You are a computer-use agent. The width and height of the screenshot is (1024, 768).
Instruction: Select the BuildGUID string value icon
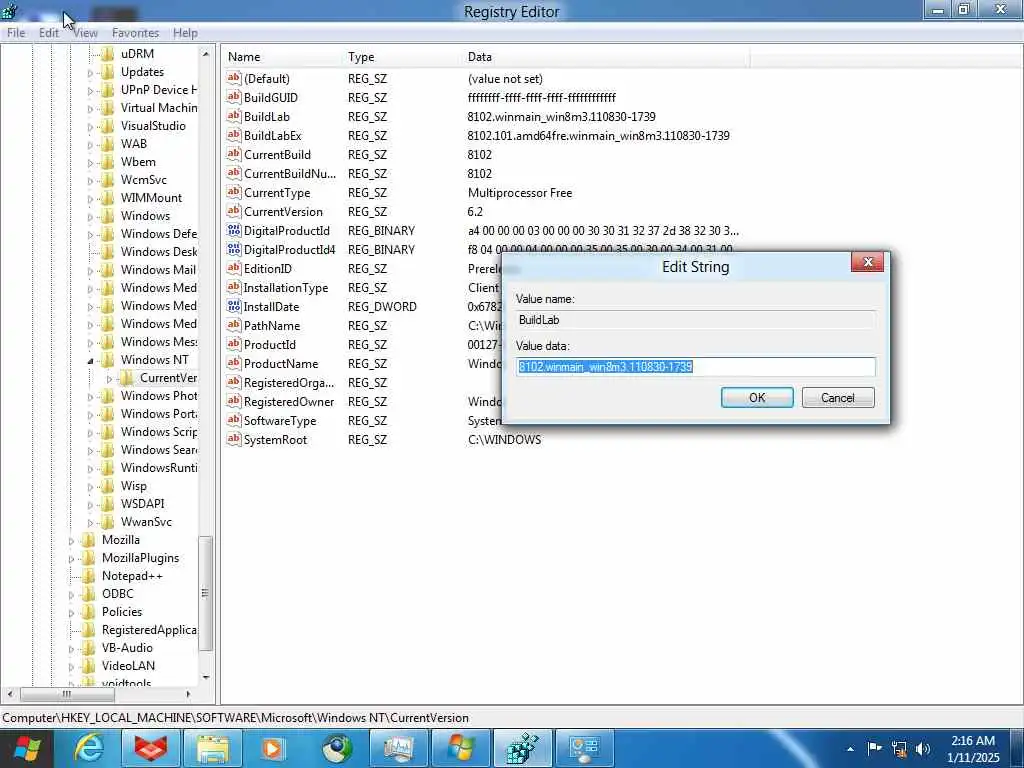[234, 97]
